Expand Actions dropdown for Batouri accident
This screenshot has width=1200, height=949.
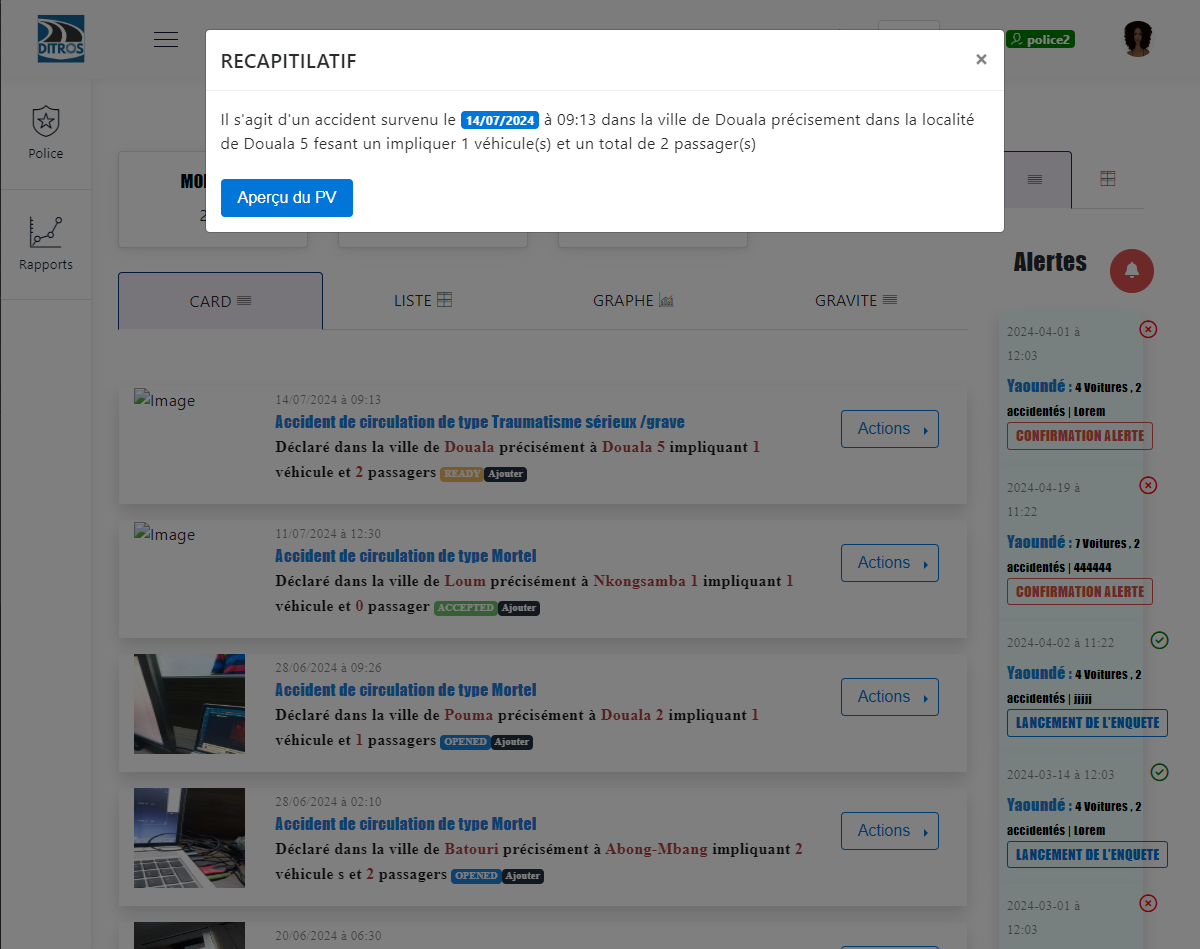[x=890, y=831]
